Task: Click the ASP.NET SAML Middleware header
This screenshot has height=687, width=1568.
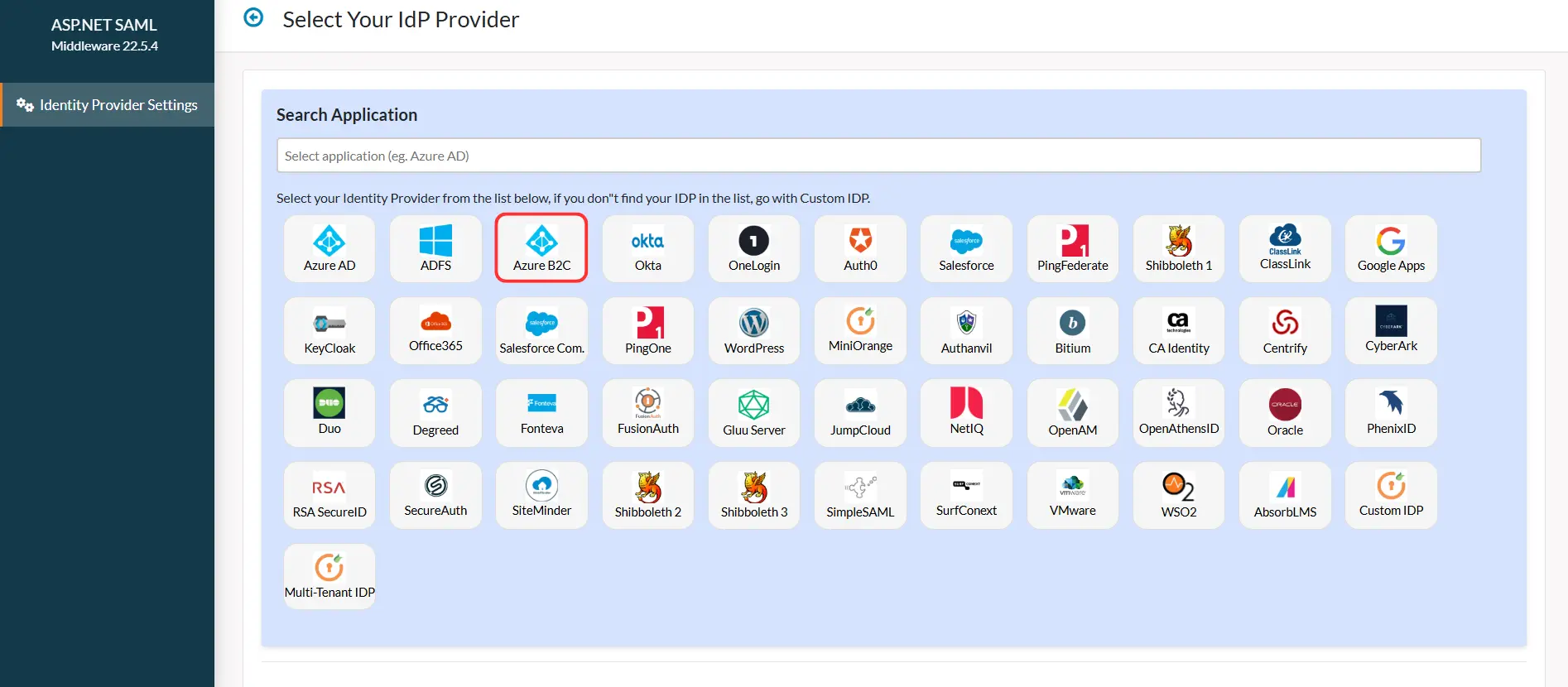Action: (104, 35)
